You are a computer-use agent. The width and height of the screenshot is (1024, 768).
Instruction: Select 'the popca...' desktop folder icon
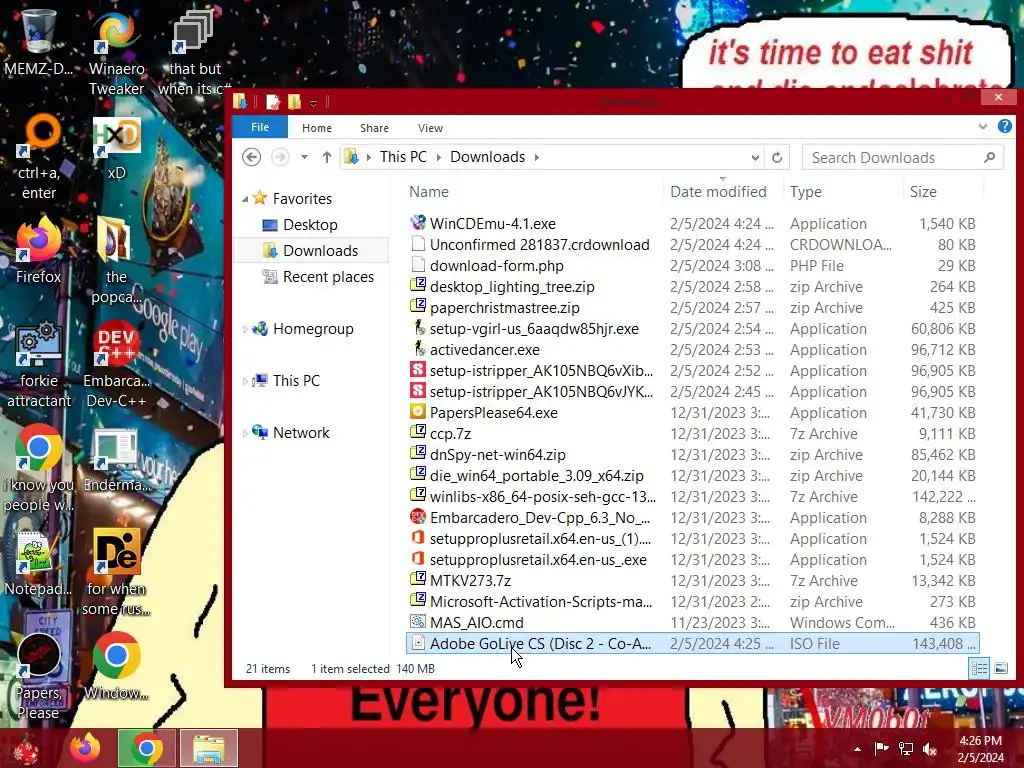tap(116, 261)
